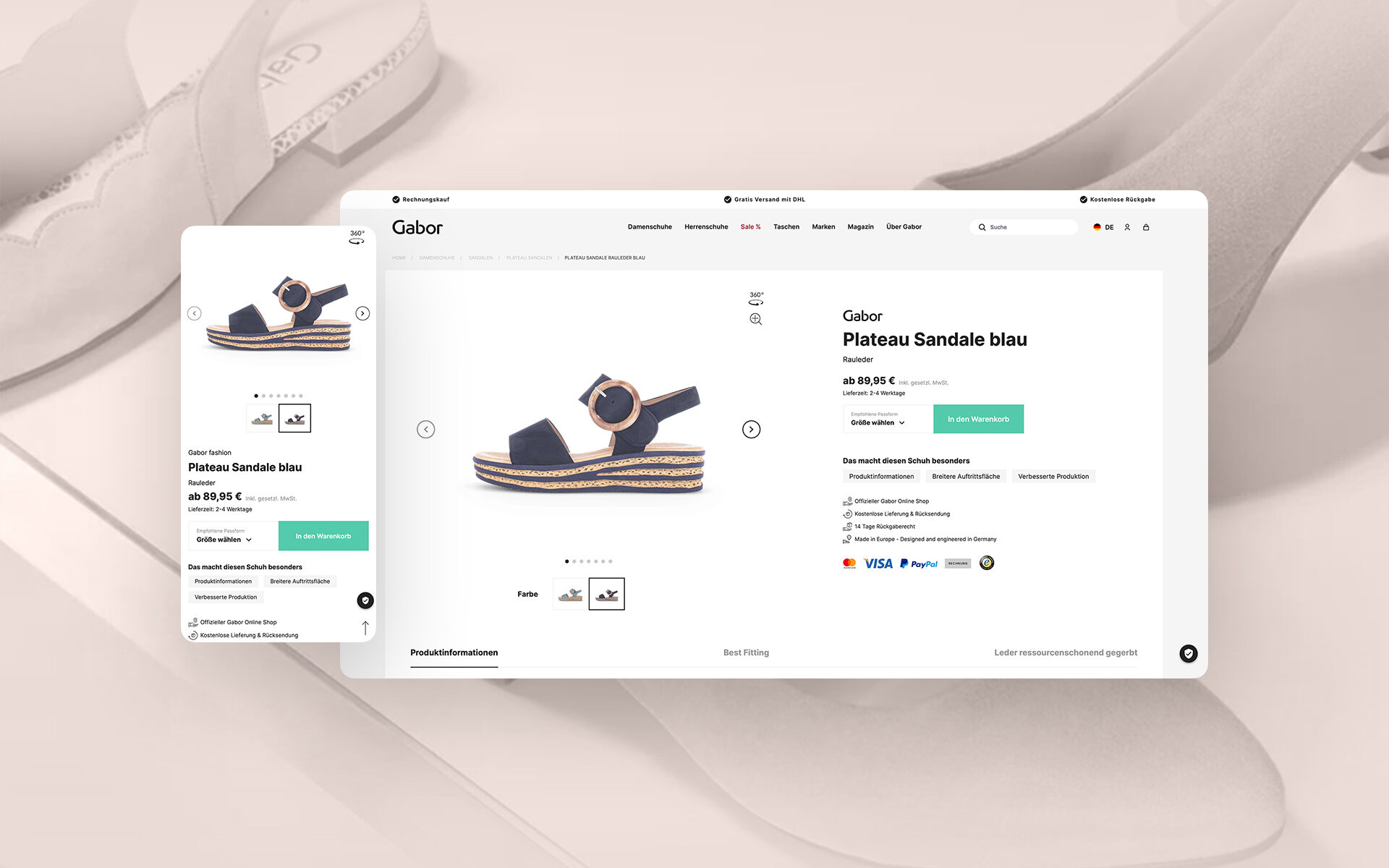The height and width of the screenshot is (868, 1389).
Task: Open the 360° view on desktop product image
Action: point(756,298)
